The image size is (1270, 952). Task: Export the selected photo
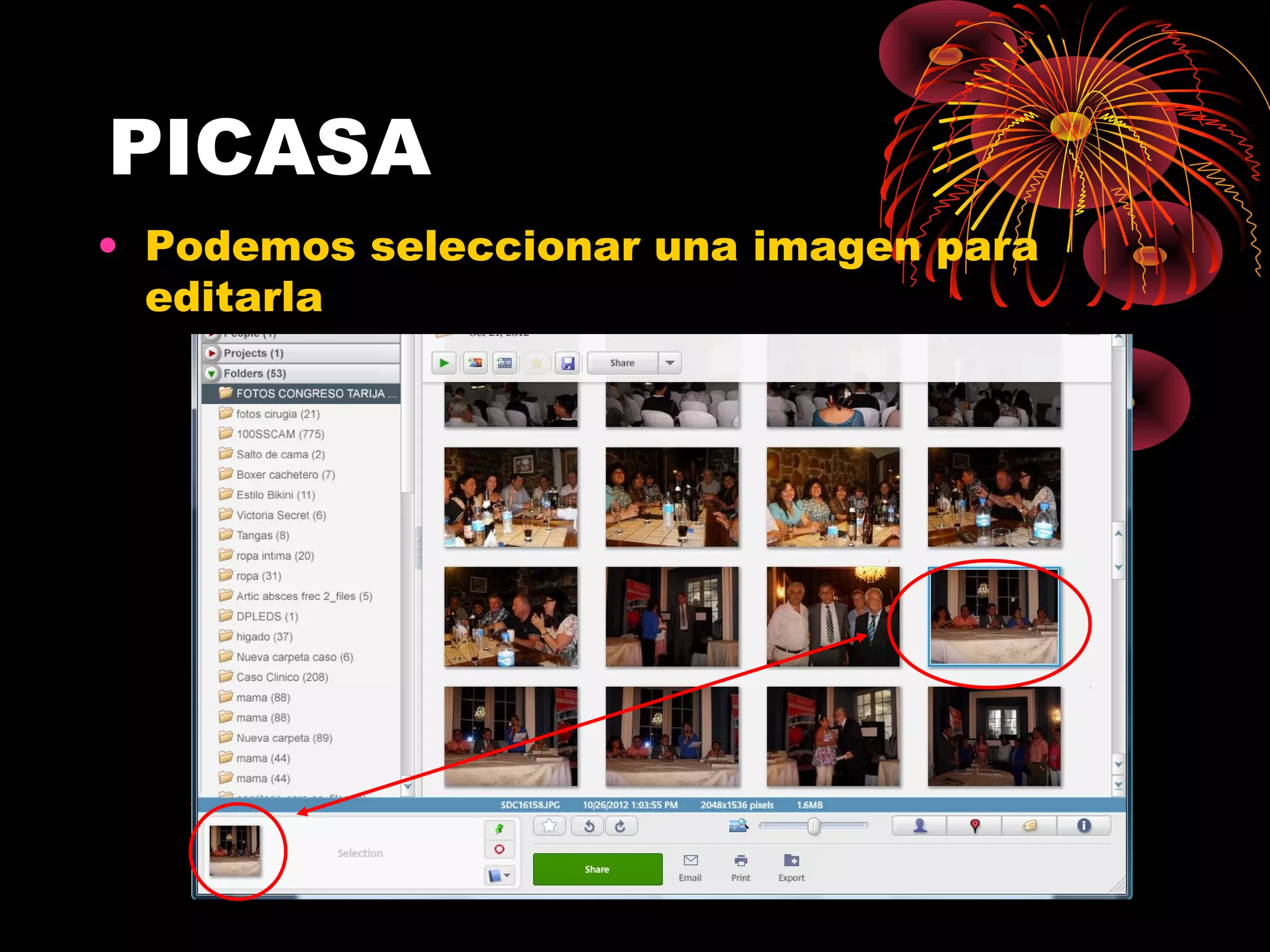791,868
